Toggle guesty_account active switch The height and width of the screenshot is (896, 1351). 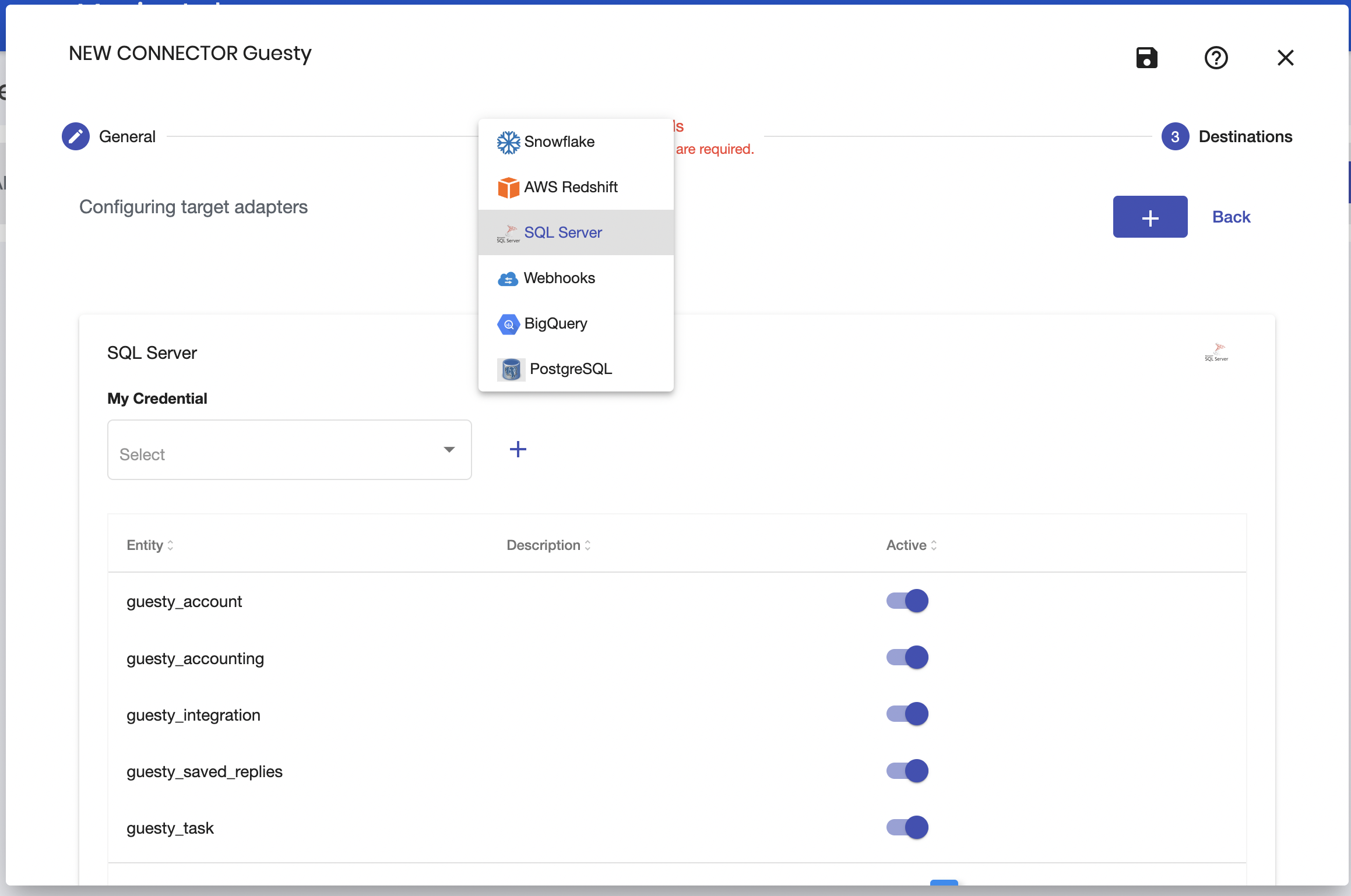[907, 601]
